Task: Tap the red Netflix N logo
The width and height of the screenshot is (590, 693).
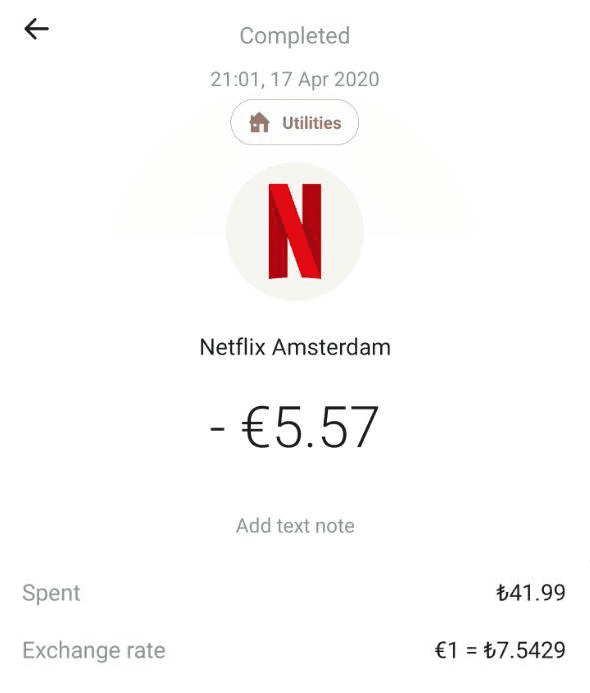Action: [x=295, y=231]
